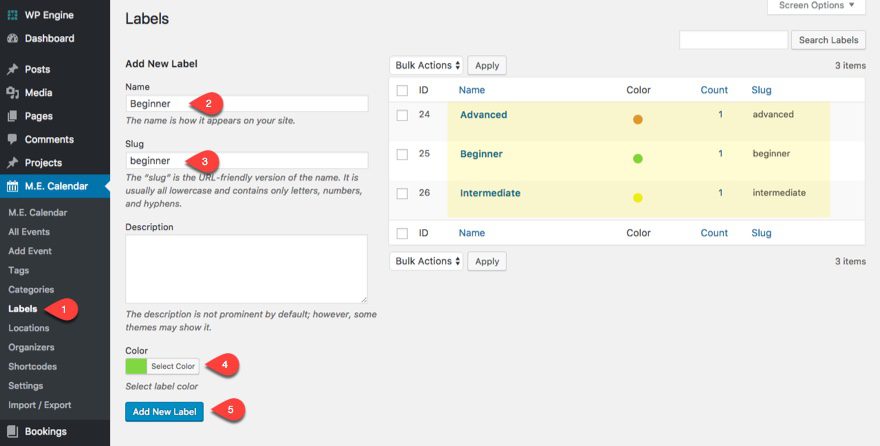Click the green label color swatch
880x446 pixels.
point(136,366)
